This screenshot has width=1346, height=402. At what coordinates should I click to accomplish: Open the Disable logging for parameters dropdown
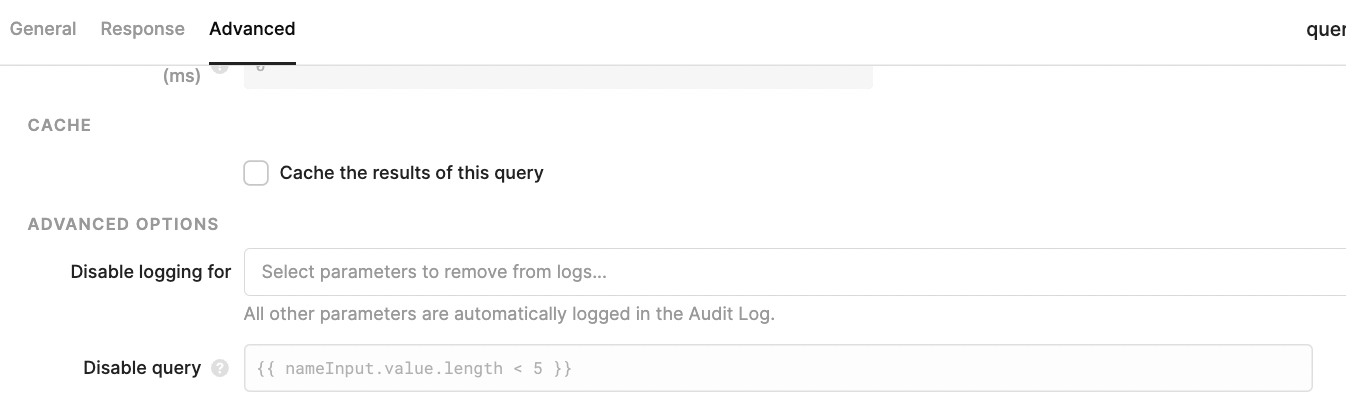pyautogui.click(x=795, y=272)
